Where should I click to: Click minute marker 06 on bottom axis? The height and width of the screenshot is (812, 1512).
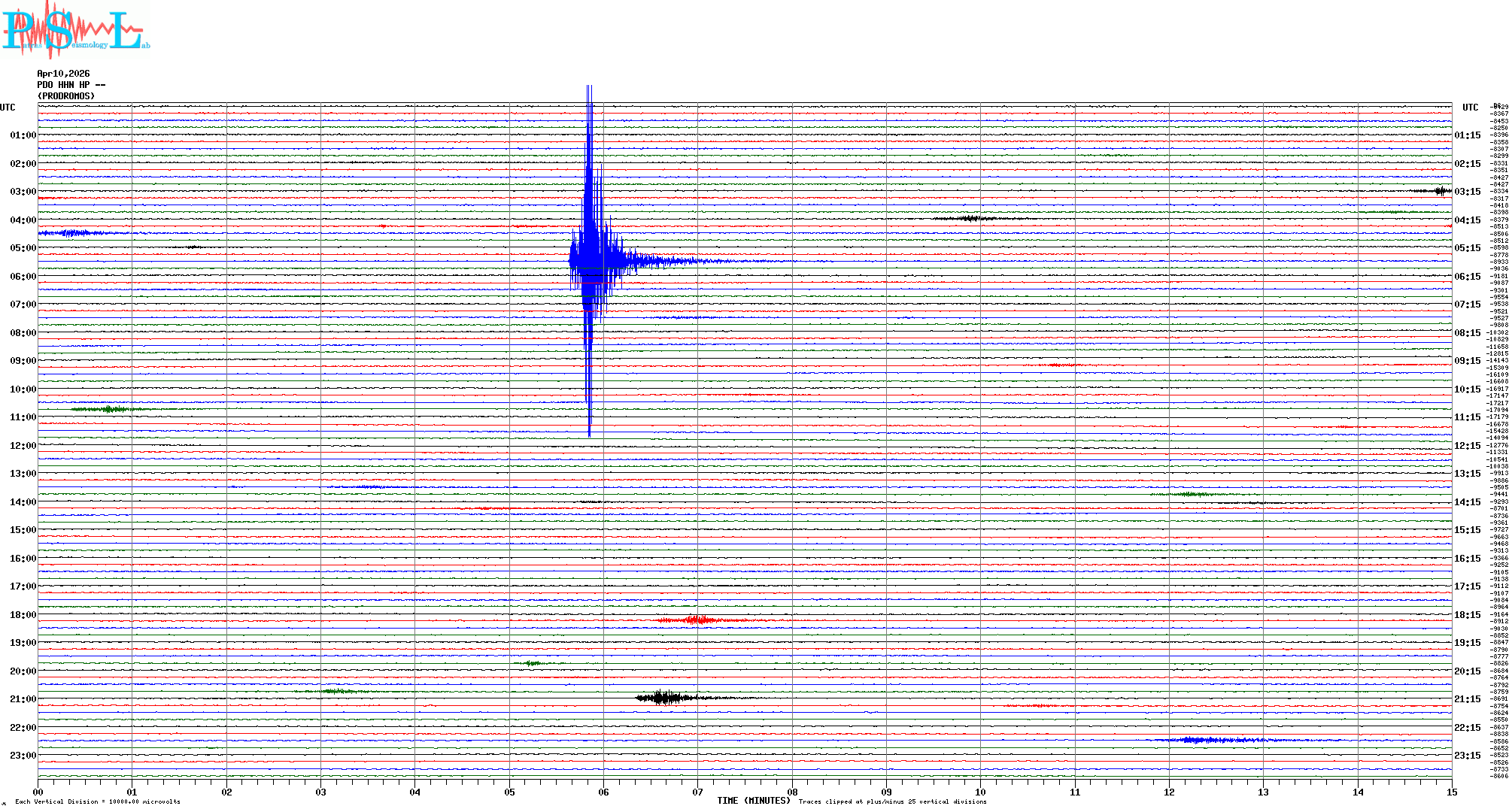click(603, 792)
